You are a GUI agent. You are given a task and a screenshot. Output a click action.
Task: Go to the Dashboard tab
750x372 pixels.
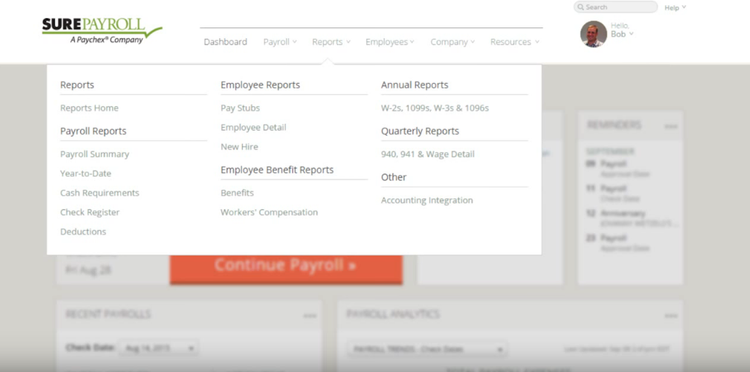click(x=225, y=42)
